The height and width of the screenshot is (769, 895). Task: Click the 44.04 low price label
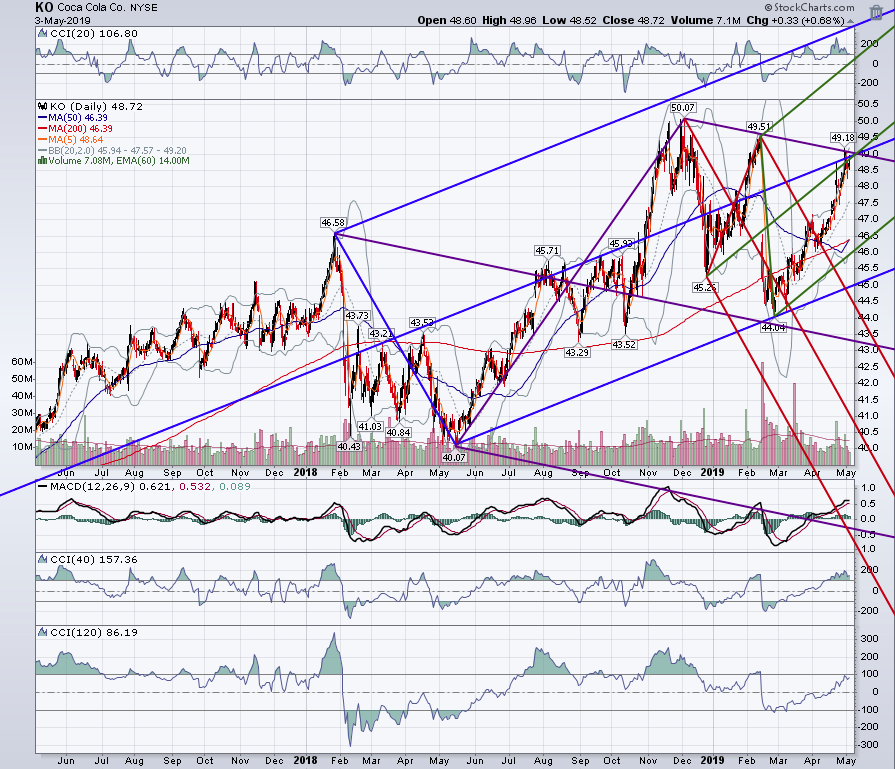click(x=773, y=328)
